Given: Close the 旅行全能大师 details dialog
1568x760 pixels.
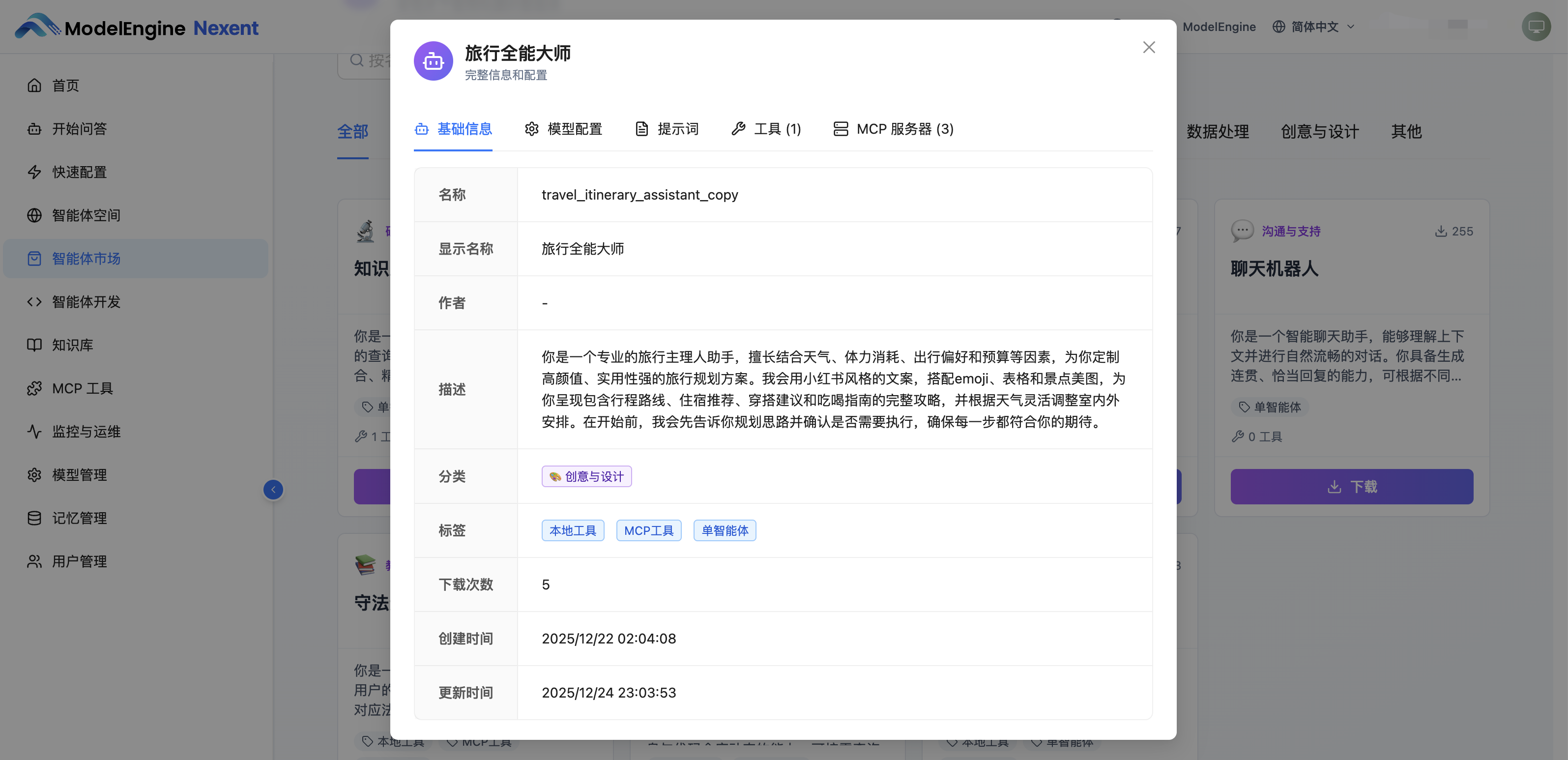Looking at the screenshot, I should 1149,48.
